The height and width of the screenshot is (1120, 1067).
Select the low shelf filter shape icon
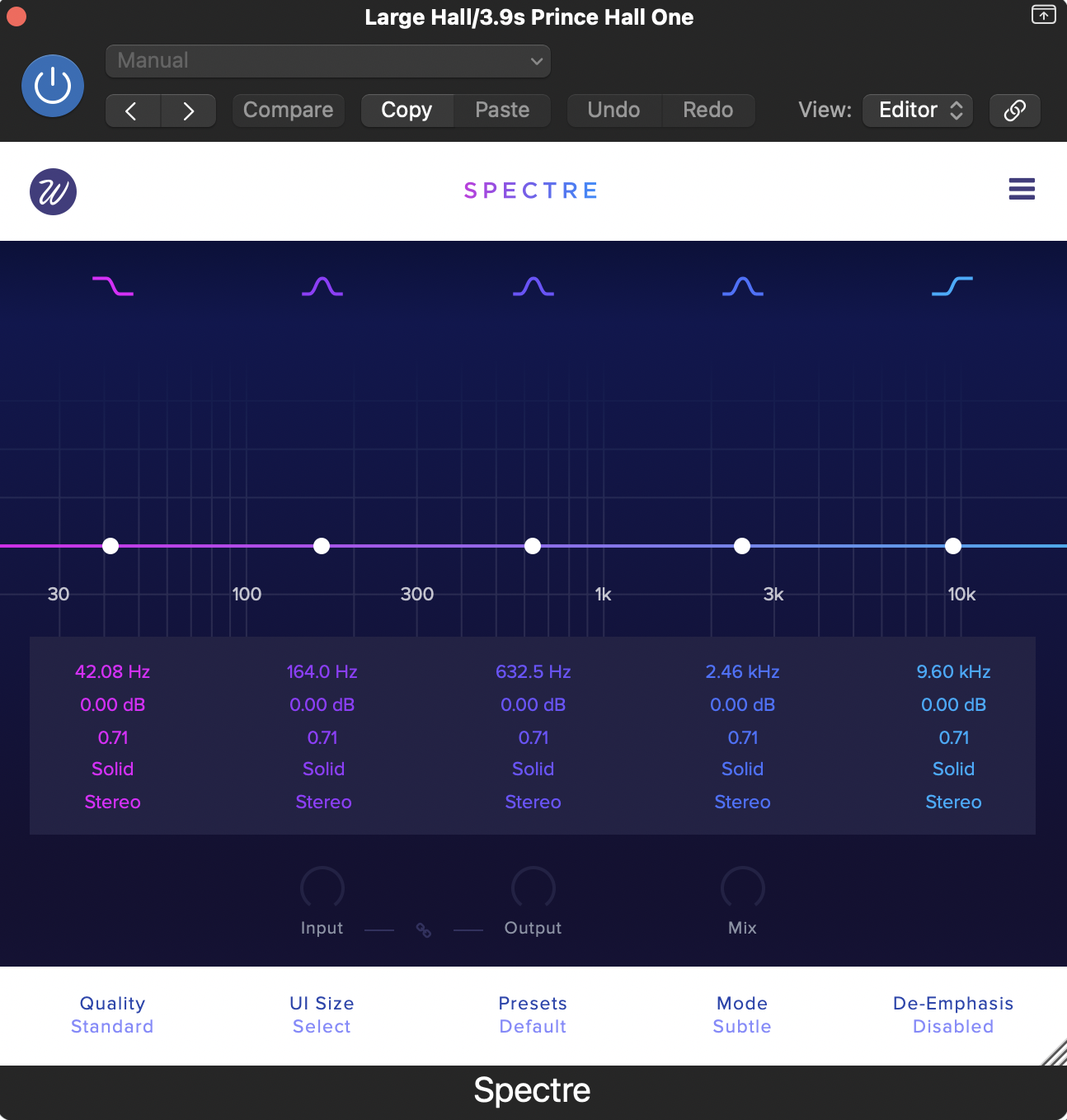[x=113, y=286]
